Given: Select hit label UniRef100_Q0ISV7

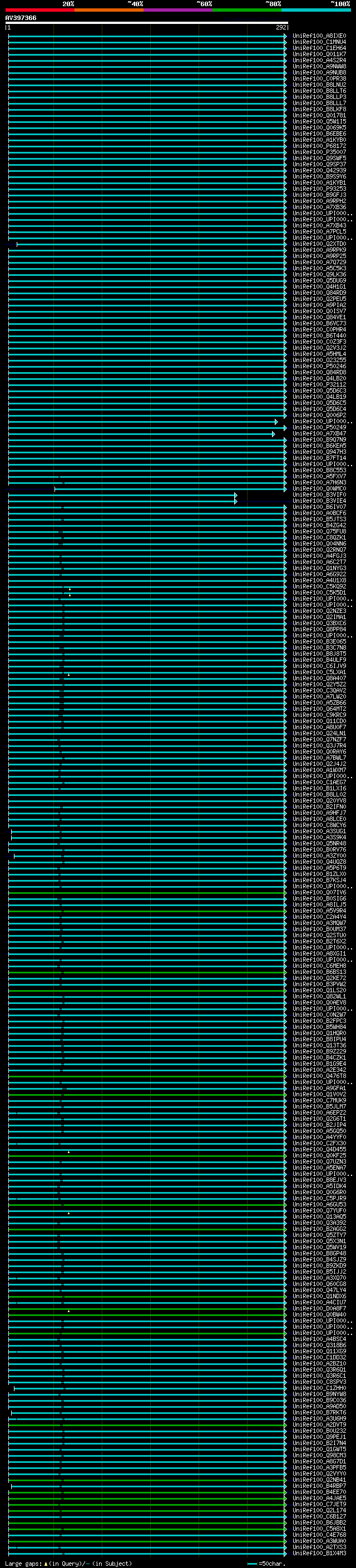Looking at the screenshot, I should point(319,311).
